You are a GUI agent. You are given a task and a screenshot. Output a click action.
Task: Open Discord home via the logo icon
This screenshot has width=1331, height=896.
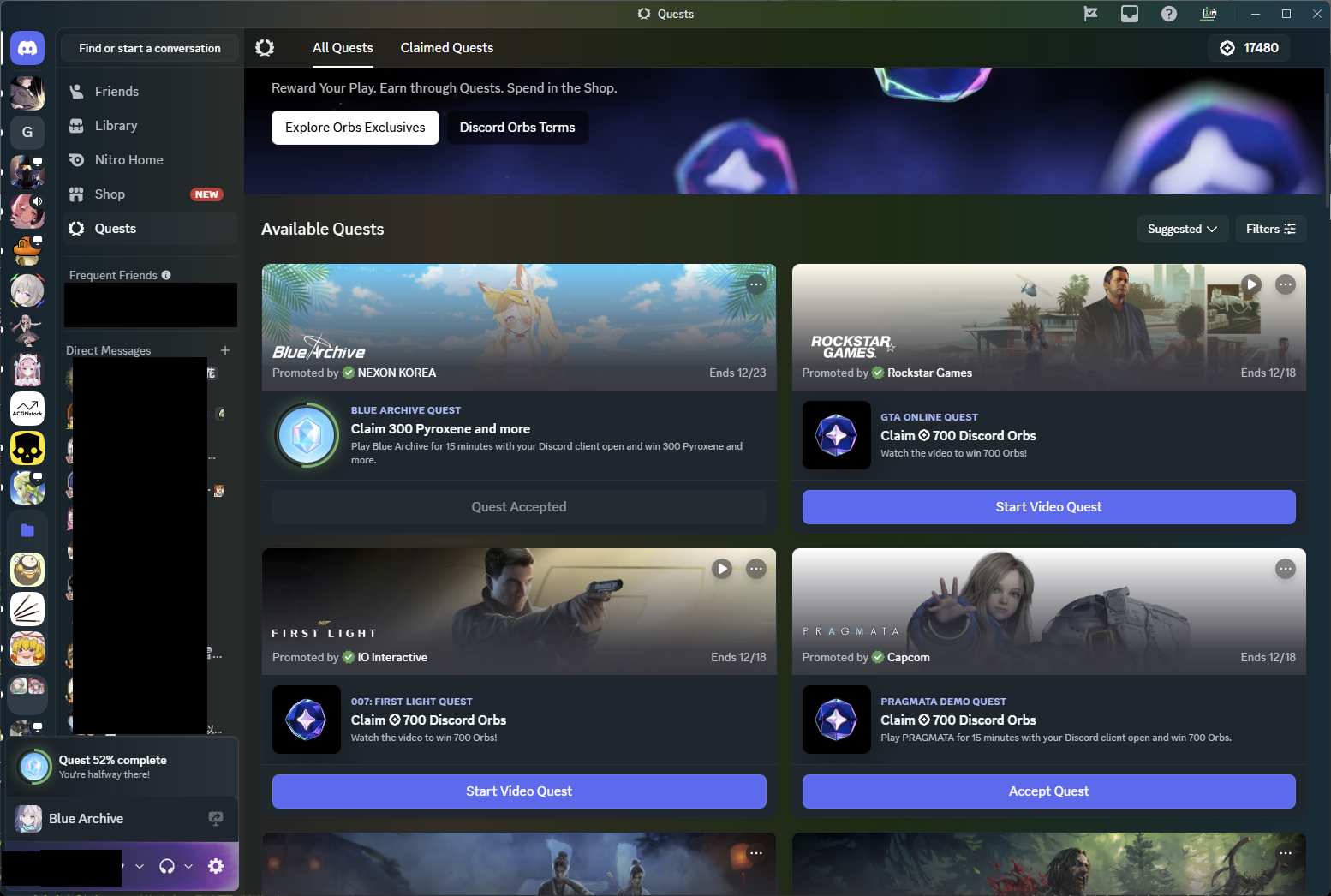pos(27,49)
